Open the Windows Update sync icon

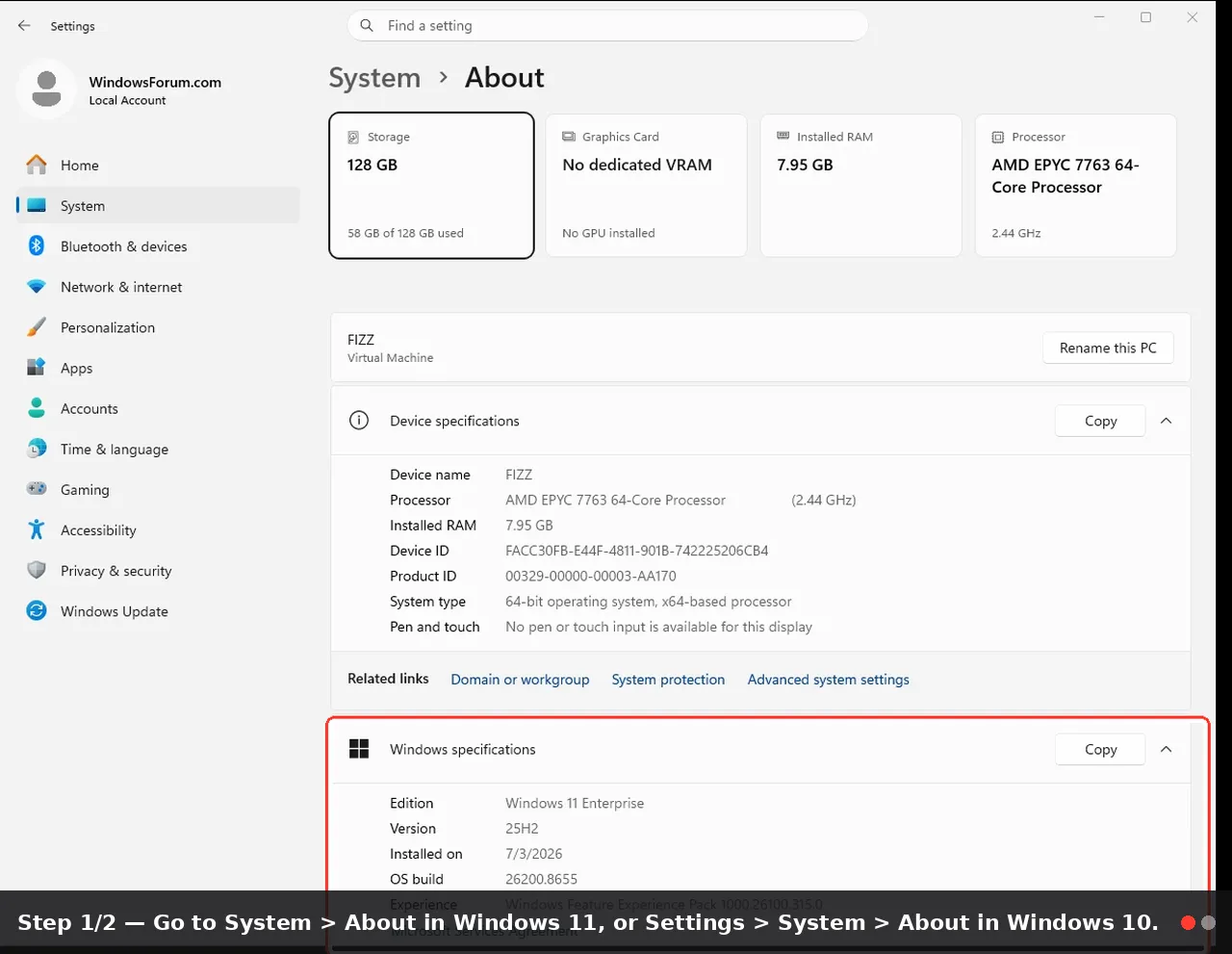point(37,611)
